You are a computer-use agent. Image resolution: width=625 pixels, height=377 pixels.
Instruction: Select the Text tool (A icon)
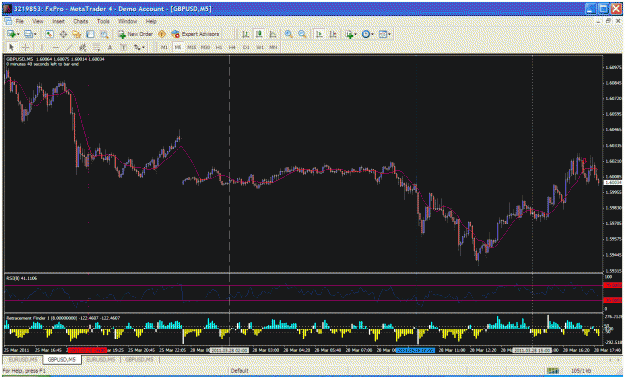coord(110,47)
